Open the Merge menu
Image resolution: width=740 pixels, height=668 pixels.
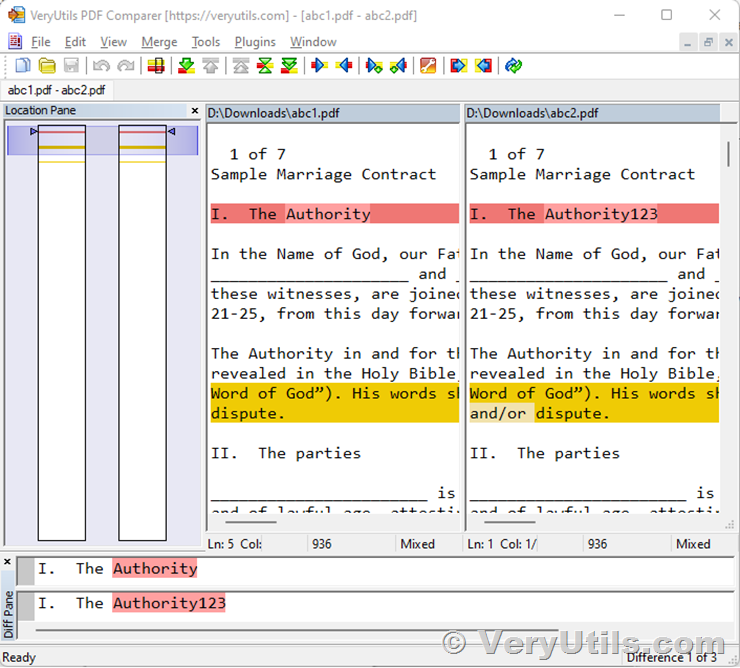coord(159,42)
